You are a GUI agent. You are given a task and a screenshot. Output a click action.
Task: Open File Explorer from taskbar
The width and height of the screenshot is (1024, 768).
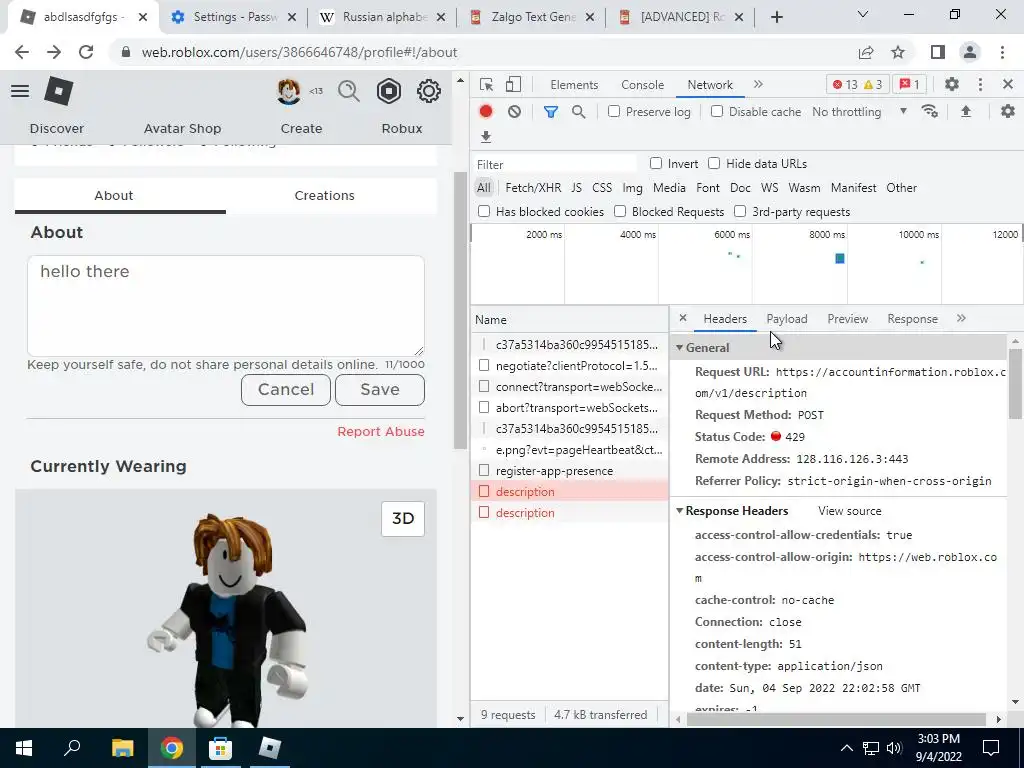click(x=122, y=748)
